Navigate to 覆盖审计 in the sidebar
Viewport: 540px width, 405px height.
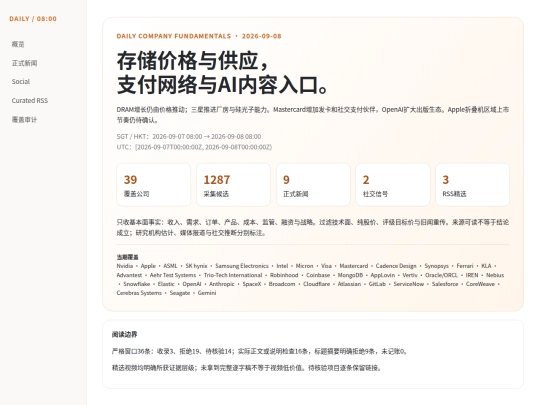[24, 120]
